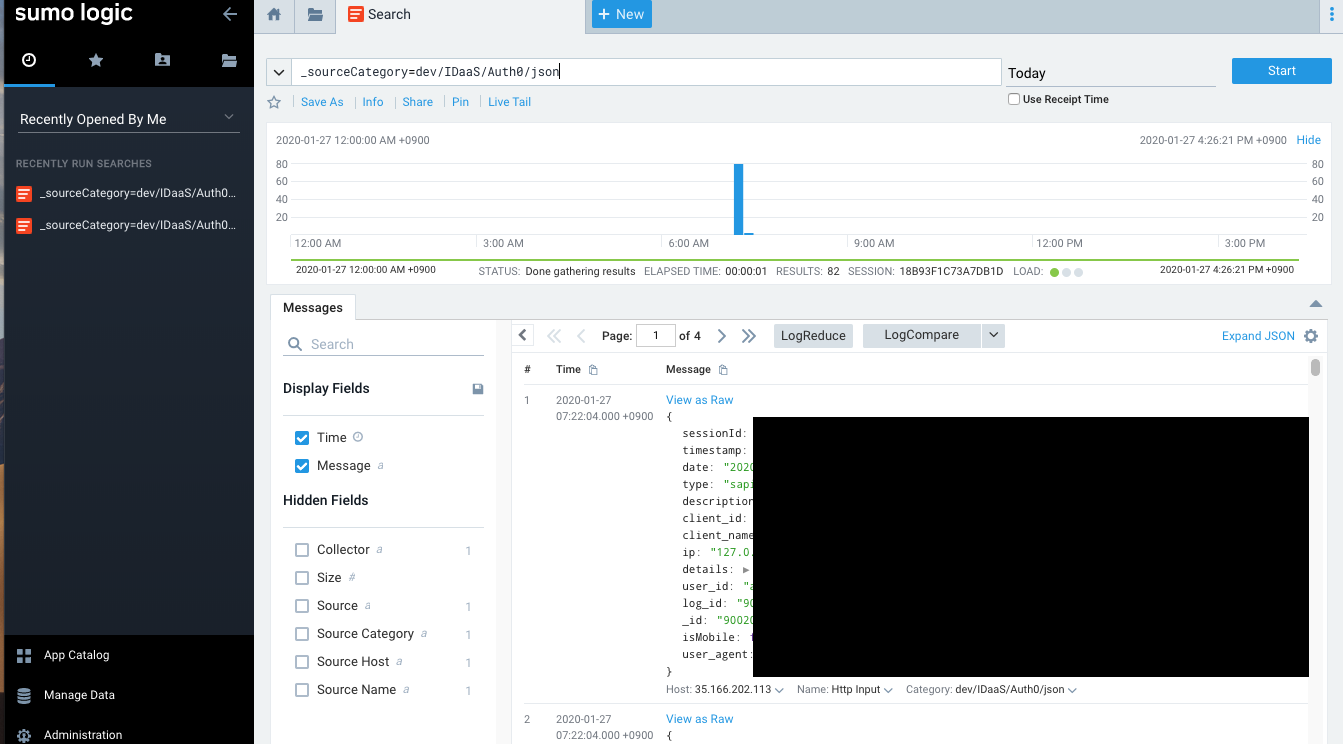
Task: Expand the query history dropdown arrow
Action: tap(278, 72)
